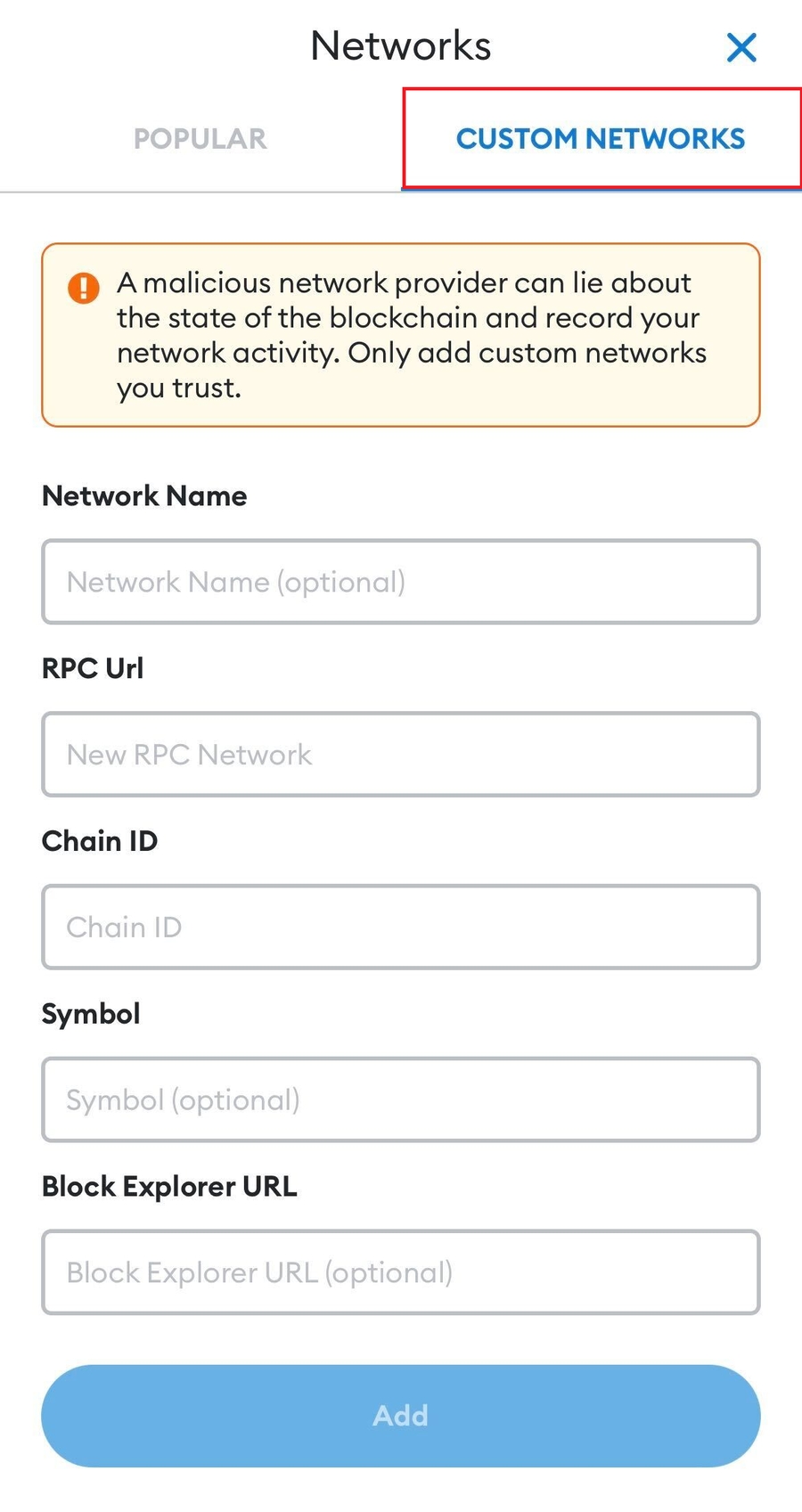This screenshot has height=1512, width=802.
Task: Click the Network Name field label
Action: [x=144, y=496]
